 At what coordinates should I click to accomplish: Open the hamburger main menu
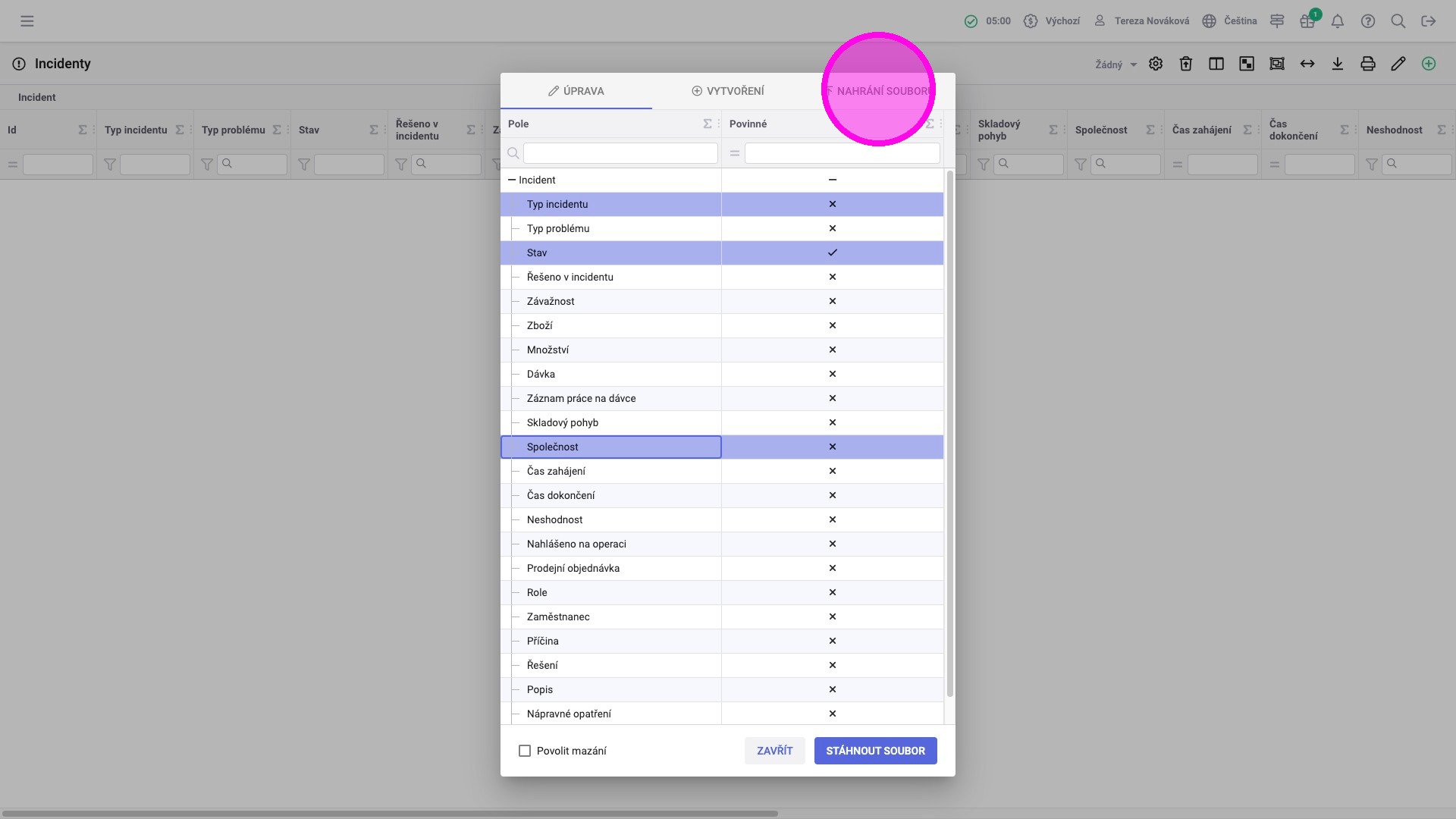(27, 21)
